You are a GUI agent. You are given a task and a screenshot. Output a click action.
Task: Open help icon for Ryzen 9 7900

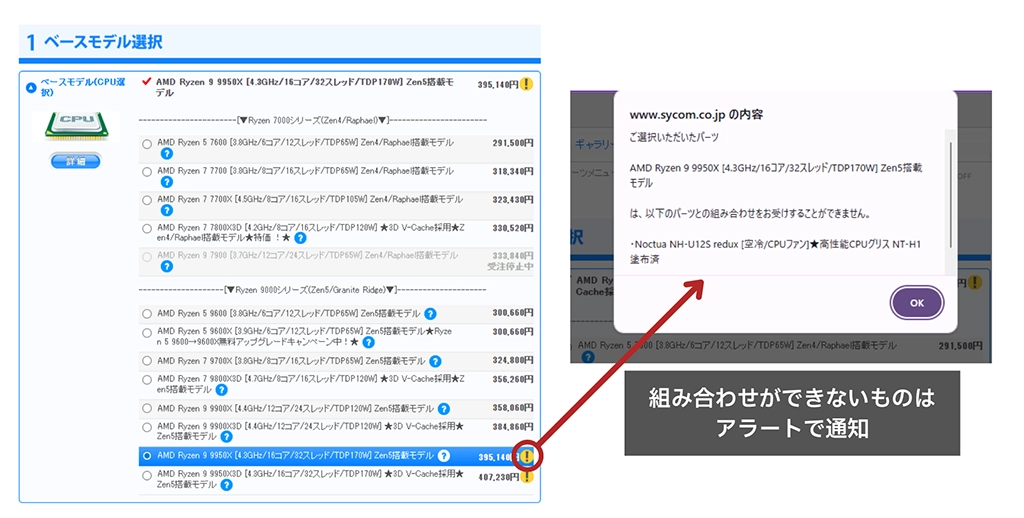coord(167,267)
